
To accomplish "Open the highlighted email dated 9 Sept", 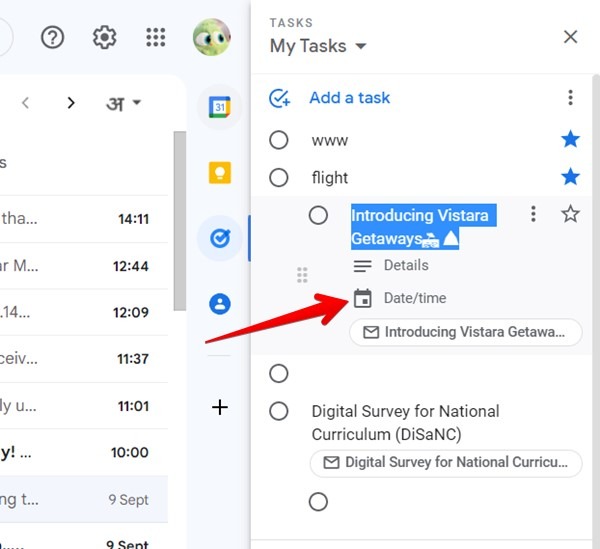I will click(83, 499).
